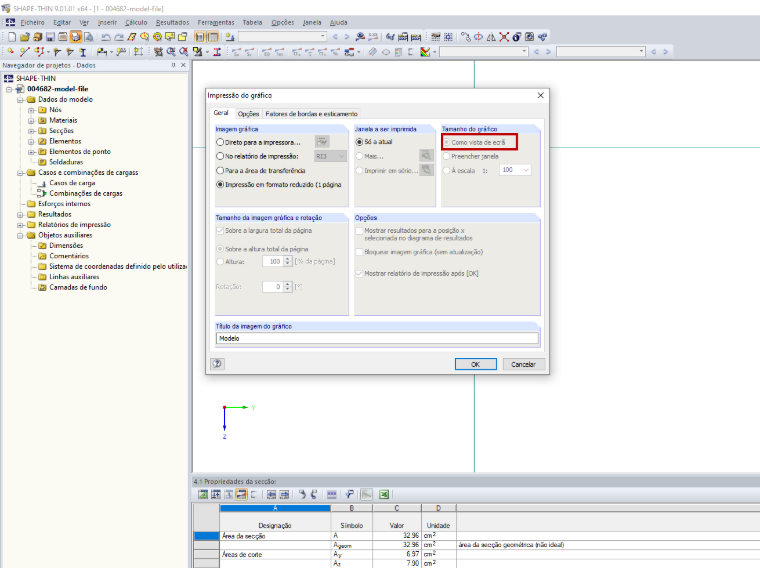Open the scale 100 dropdown
Screen dimensions: 760x570
pos(526,170)
